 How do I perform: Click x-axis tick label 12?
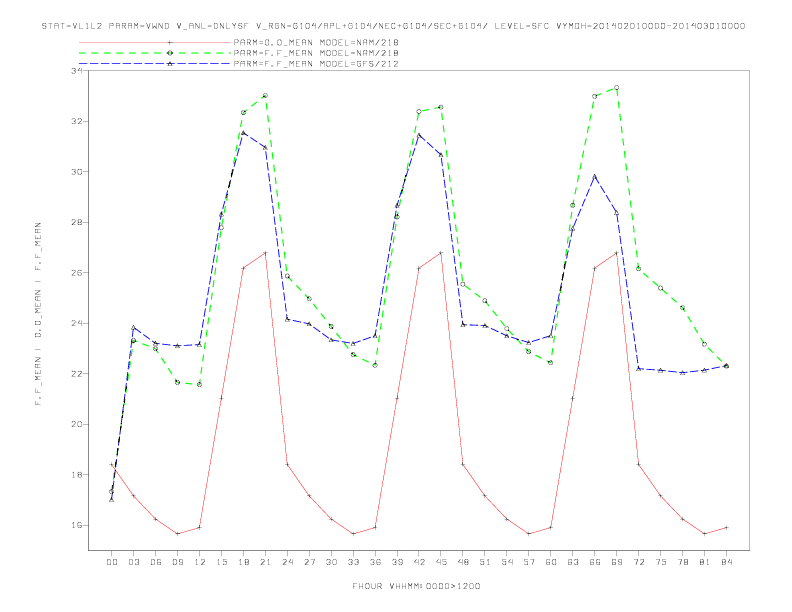(200, 562)
